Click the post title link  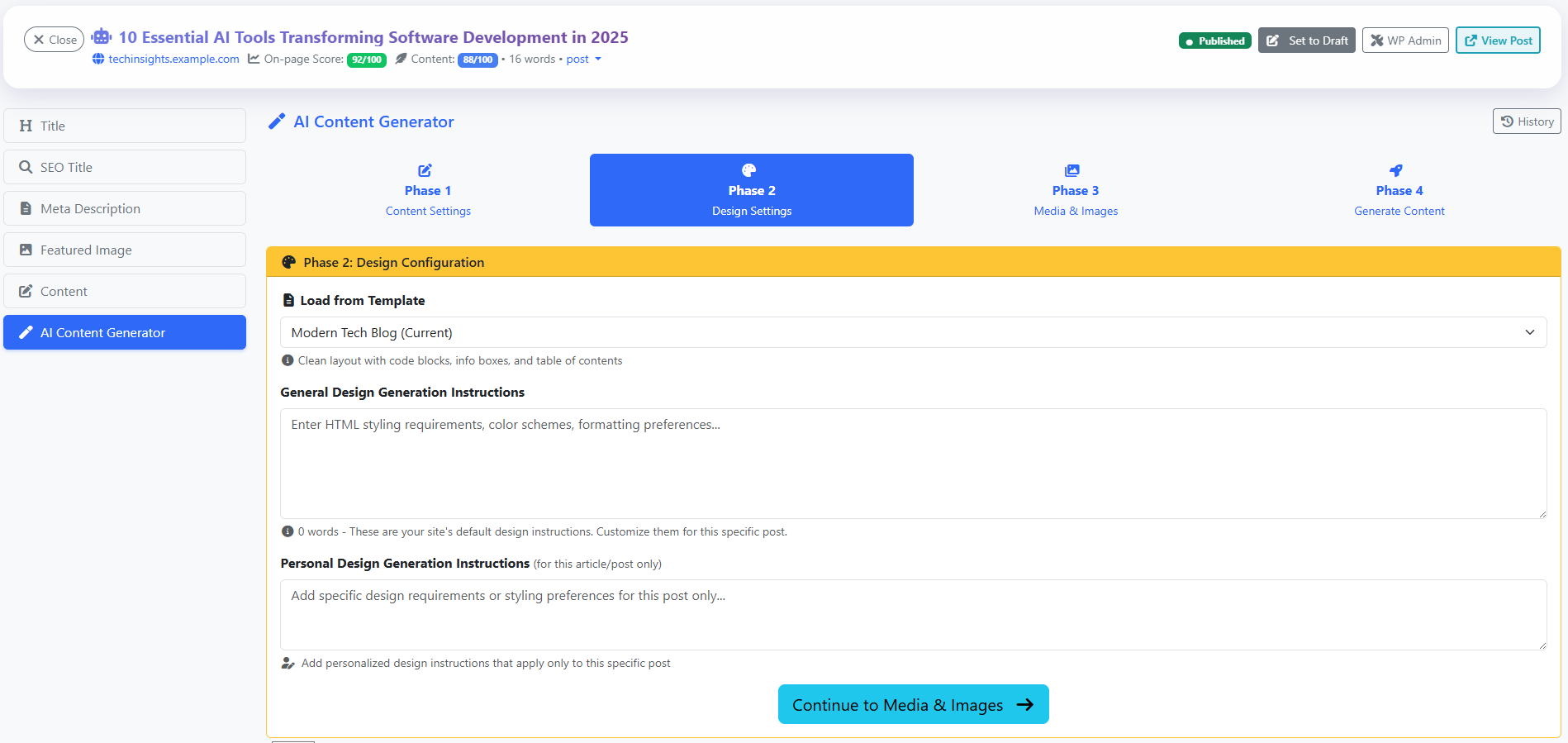point(373,37)
